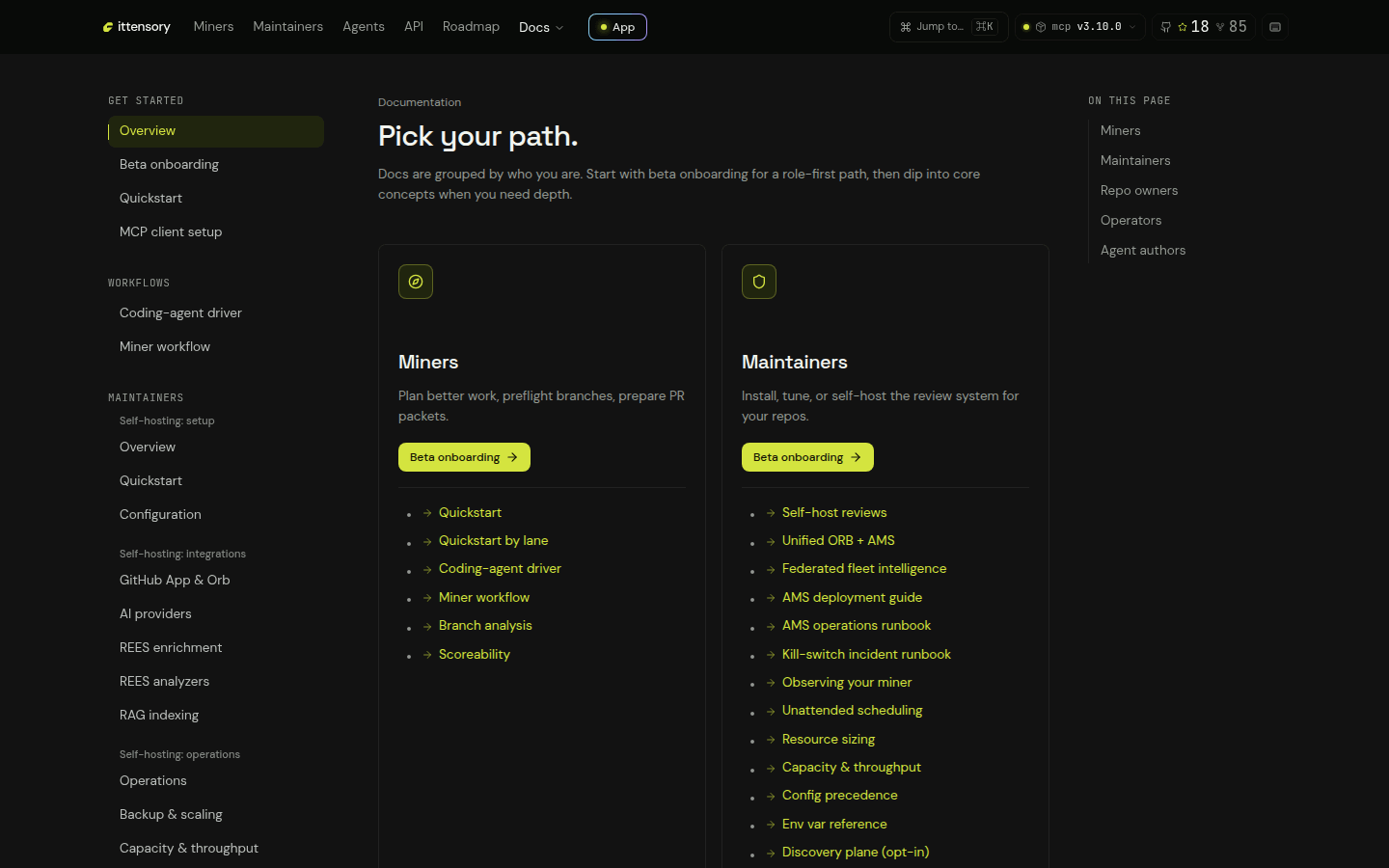Click Beta onboarding button in Maintainers card
The width and height of the screenshot is (1389, 868).
click(x=807, y=457)
